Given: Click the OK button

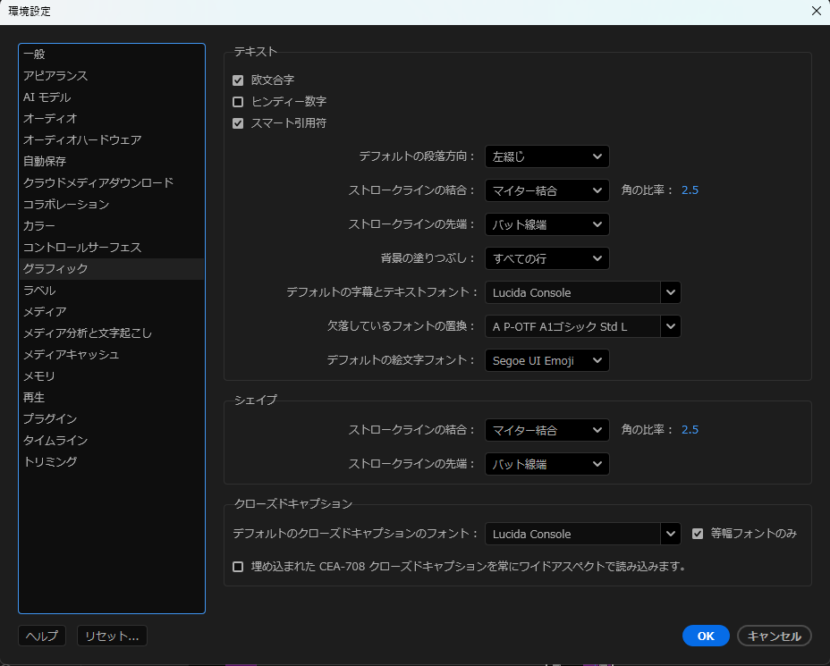Looking at the screenshot, I should (705, 636).
